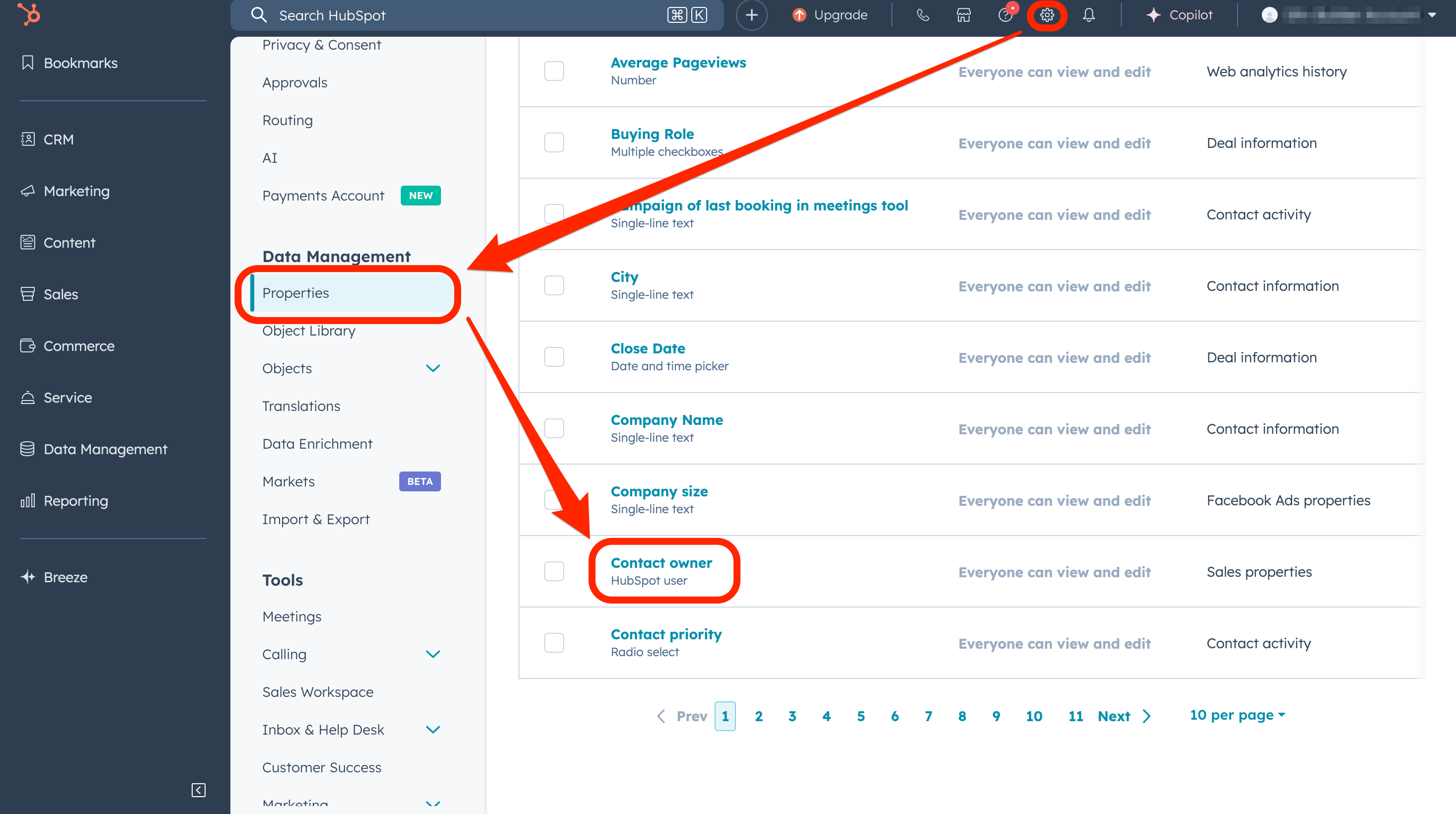Image resolution: width=1456 pixels, height=814 pixels.
Task: Open the Contact owner property
Action: pyautogui.click(x=661, y=563)
